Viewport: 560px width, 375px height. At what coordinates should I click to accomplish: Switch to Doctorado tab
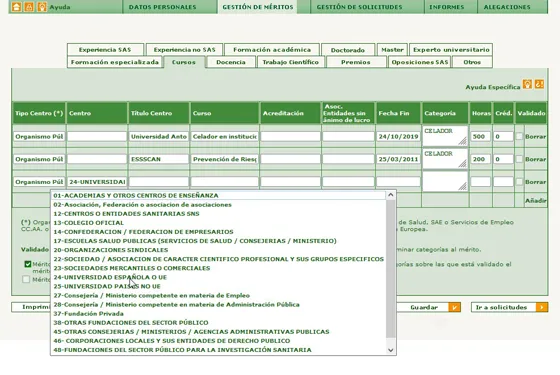(x=348, y=50)
